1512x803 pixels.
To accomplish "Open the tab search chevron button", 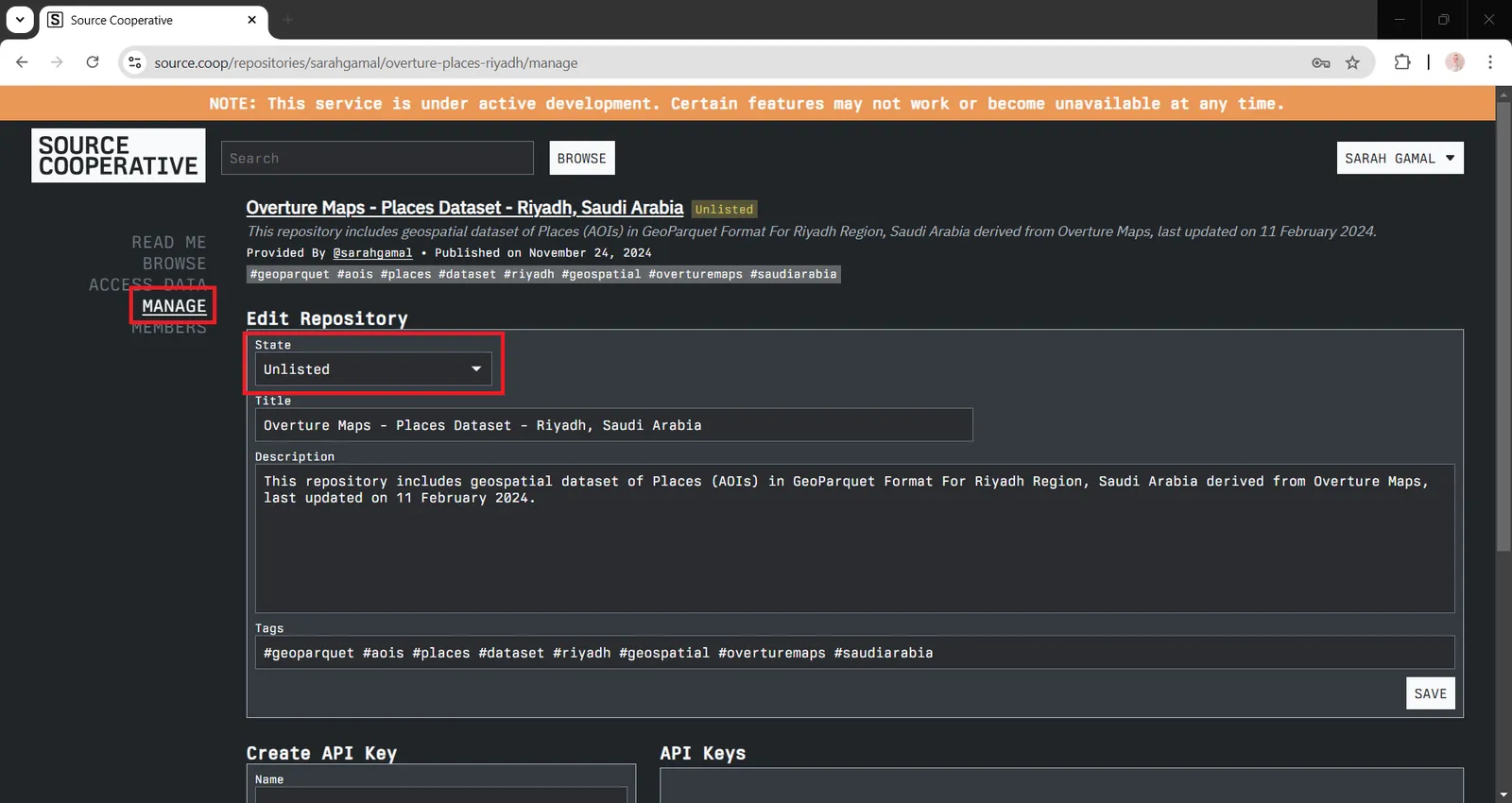I will click(x=20, y=19).
